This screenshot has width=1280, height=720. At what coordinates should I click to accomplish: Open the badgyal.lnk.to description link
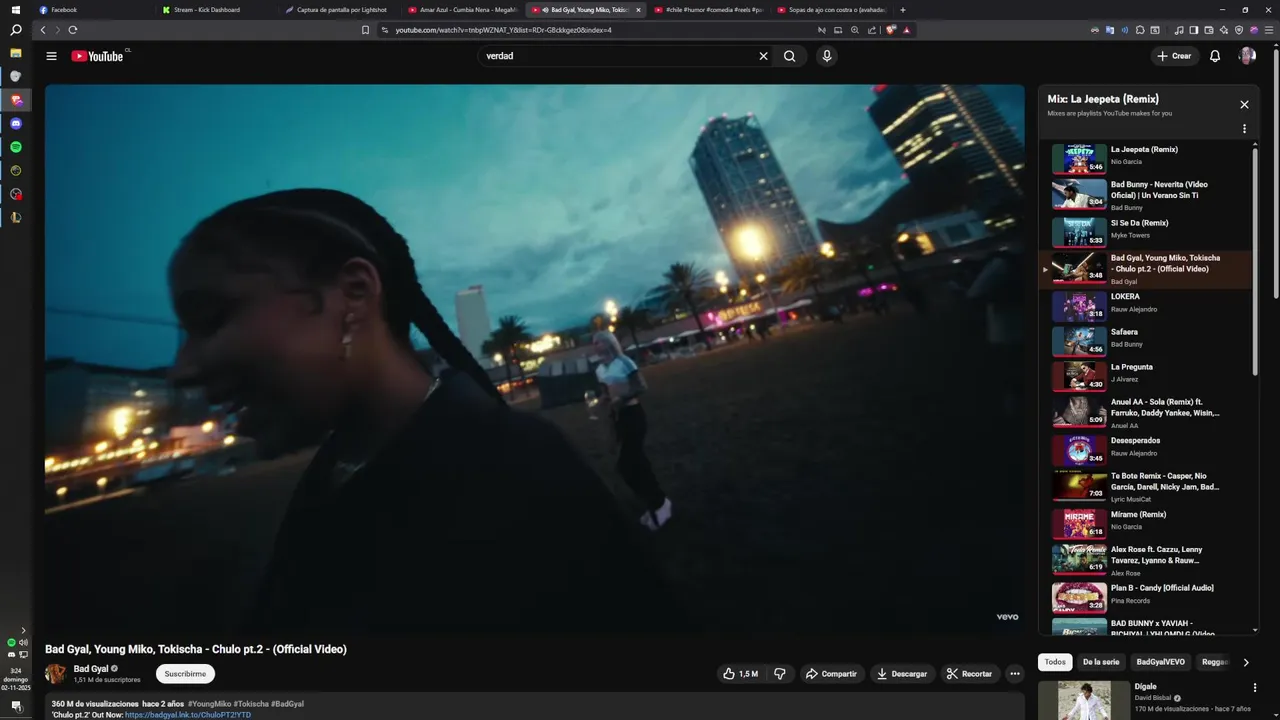tap(188, 715)
